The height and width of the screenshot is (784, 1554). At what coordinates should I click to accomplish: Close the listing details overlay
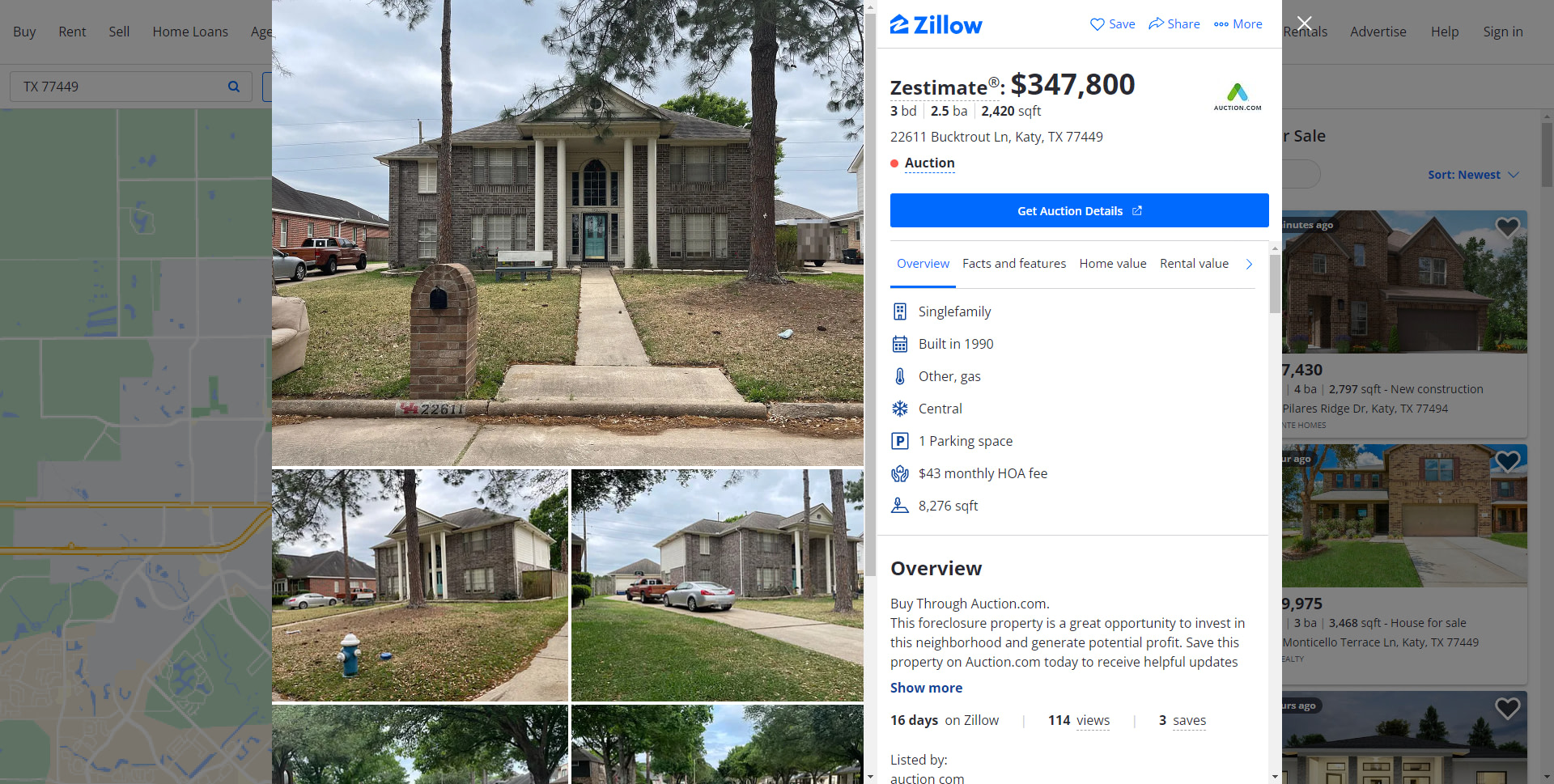(1304, 23)
